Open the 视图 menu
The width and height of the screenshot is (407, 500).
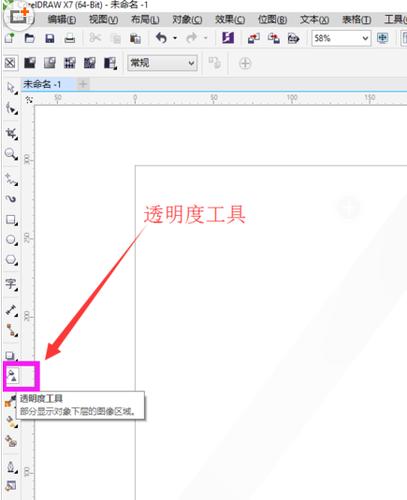tap(103, 20)
